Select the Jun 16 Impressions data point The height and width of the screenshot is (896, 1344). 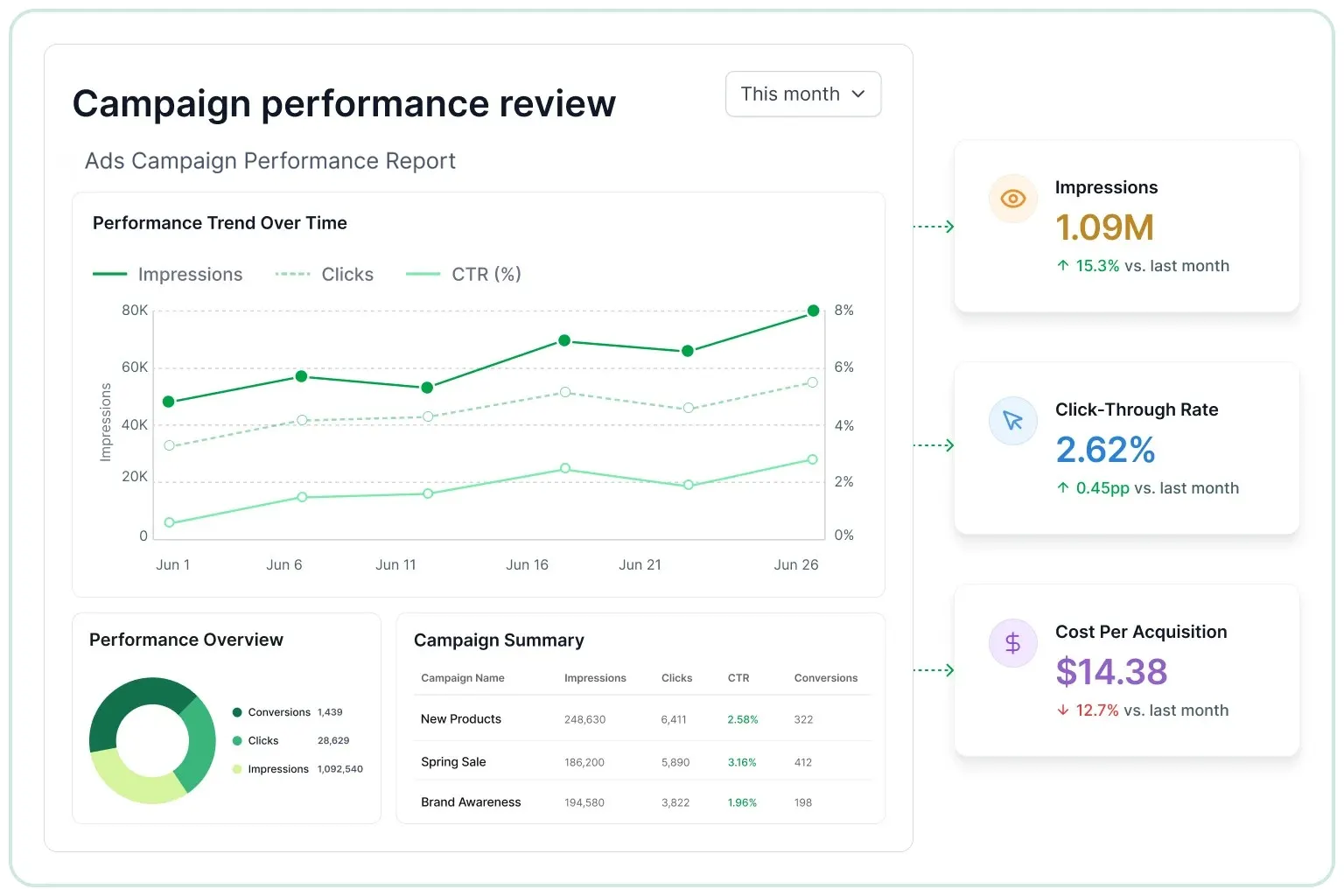564,340
